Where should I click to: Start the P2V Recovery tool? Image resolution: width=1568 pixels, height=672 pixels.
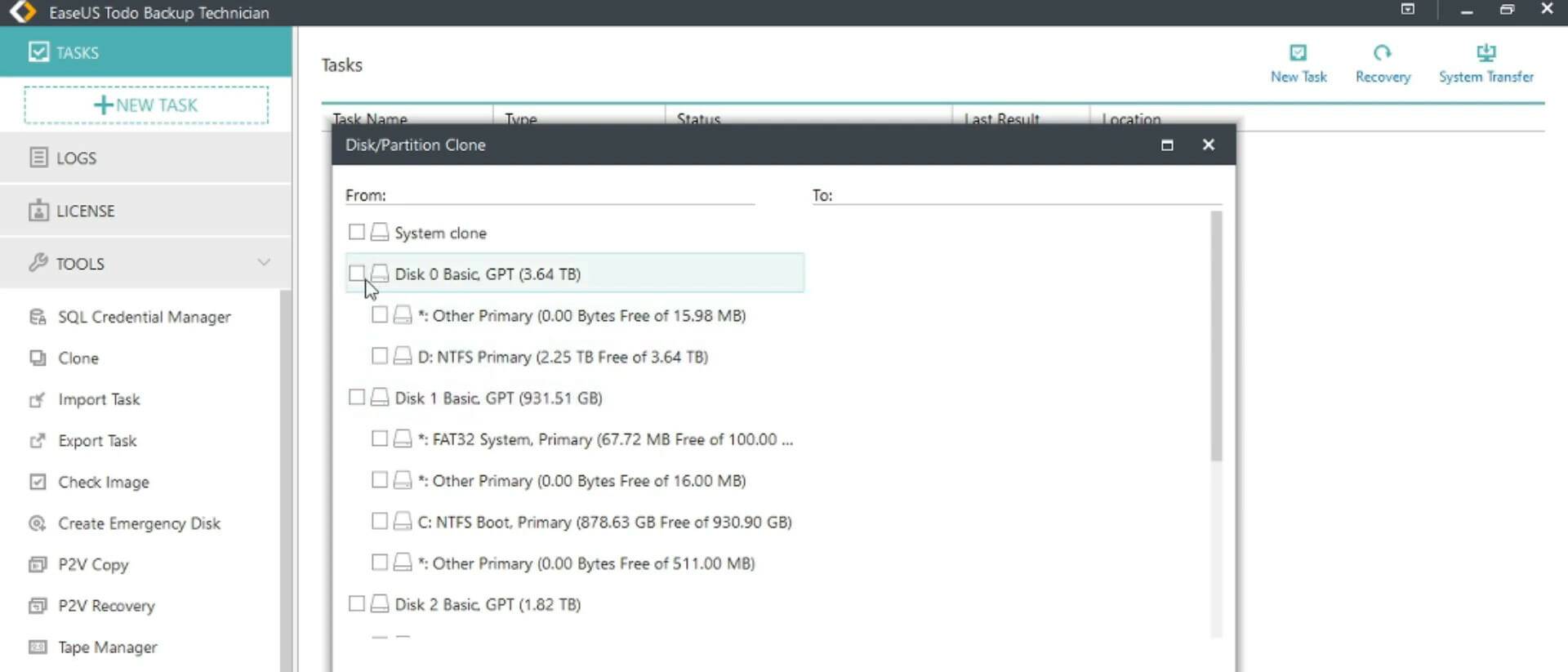[x=106, y=606]
